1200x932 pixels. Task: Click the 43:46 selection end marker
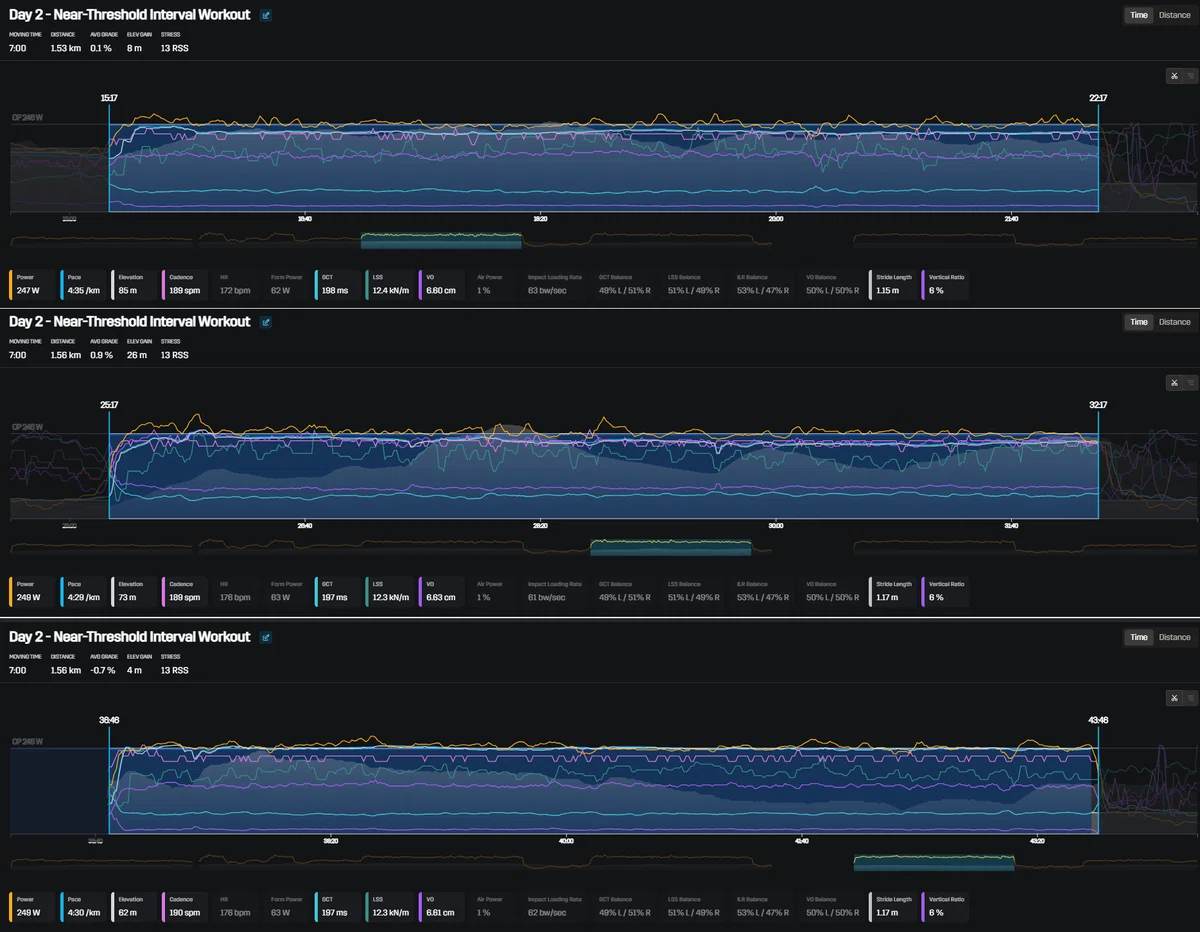click(x=1098, y=720)
